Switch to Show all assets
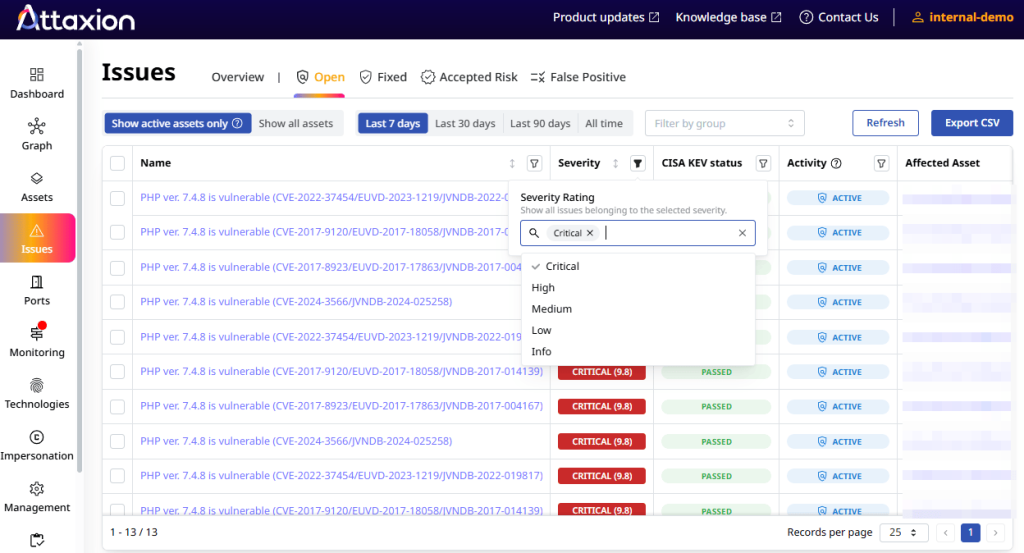This screenshot has height=553, width=1024. 296,123
